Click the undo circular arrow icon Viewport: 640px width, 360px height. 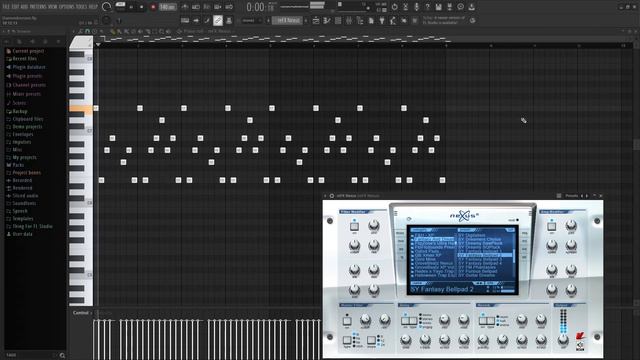(x=394, y=7)
